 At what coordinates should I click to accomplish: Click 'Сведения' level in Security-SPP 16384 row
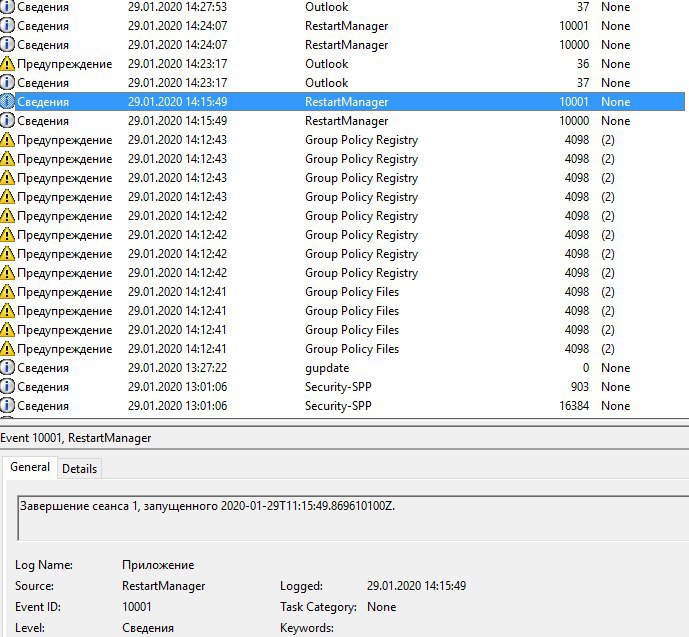43,406
